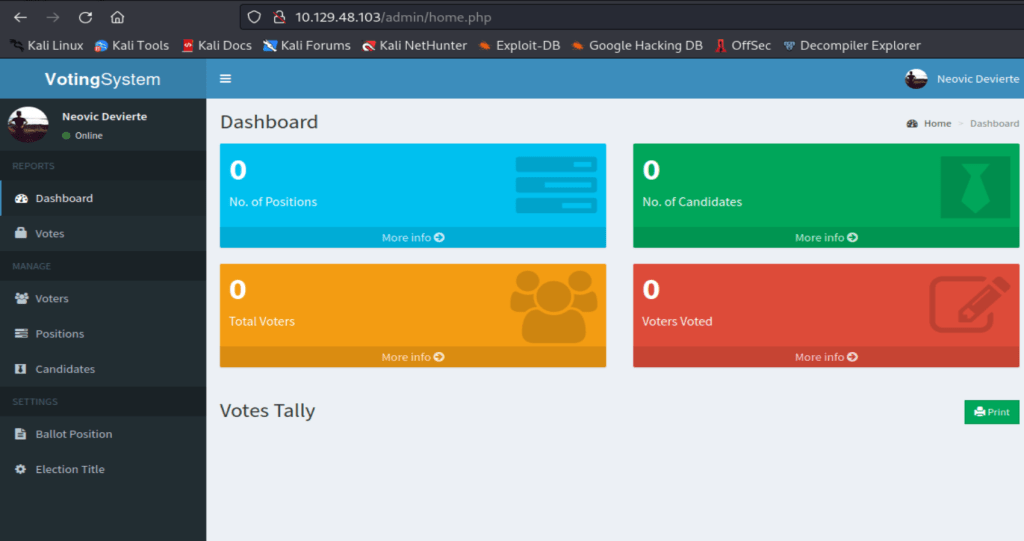Open Election Title settings

70,469
